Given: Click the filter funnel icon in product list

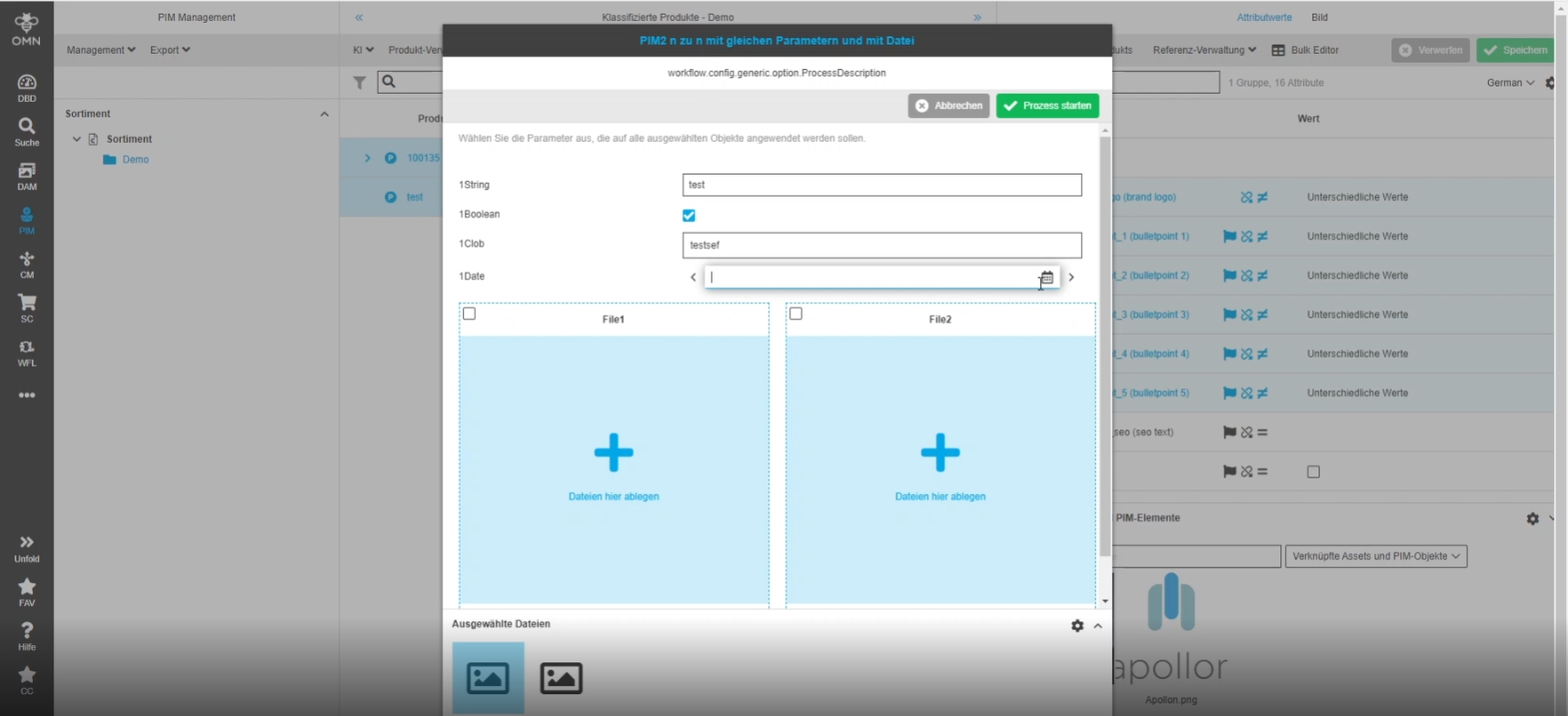Looking at the screenshot, I should (359, 83).
